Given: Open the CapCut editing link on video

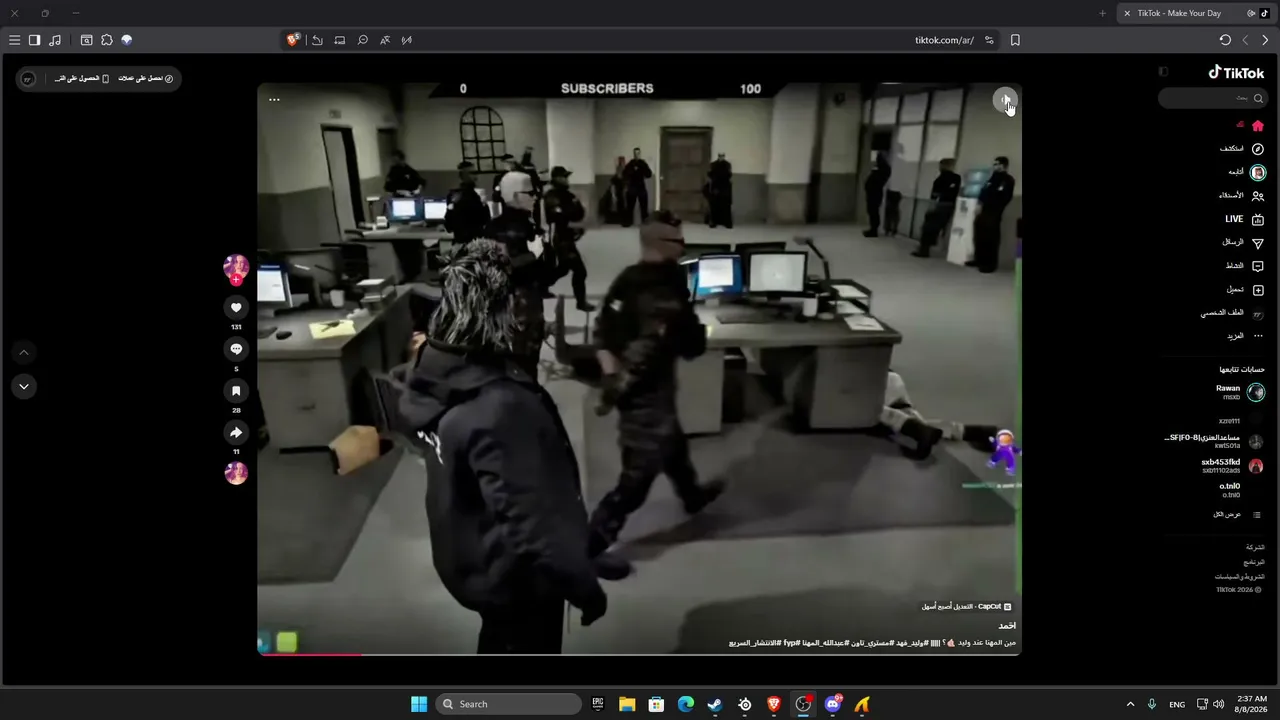Looking at the screenshot, I should click(x=967, y=607).
